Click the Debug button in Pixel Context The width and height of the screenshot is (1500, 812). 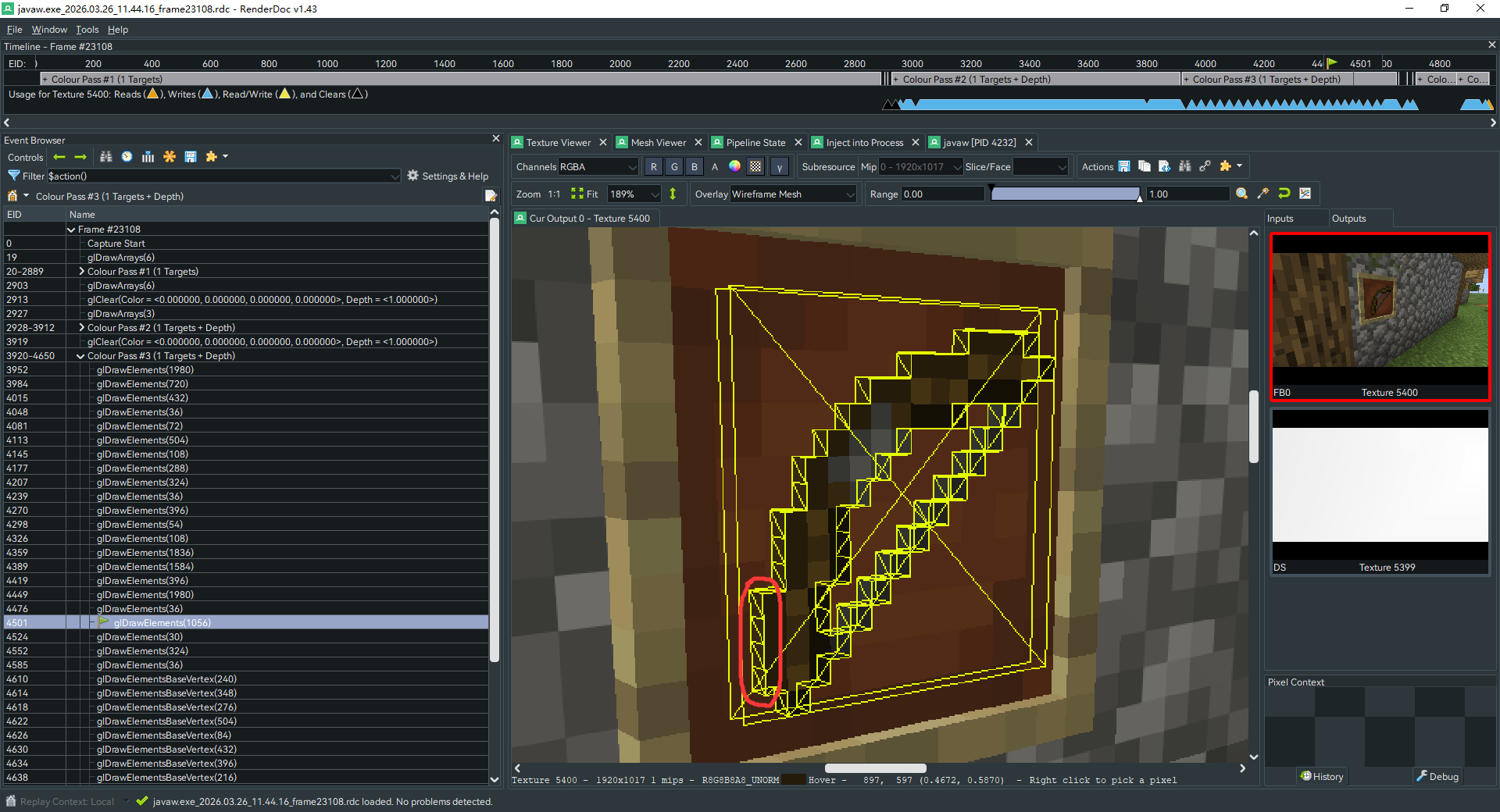[x=1437, y=776]
